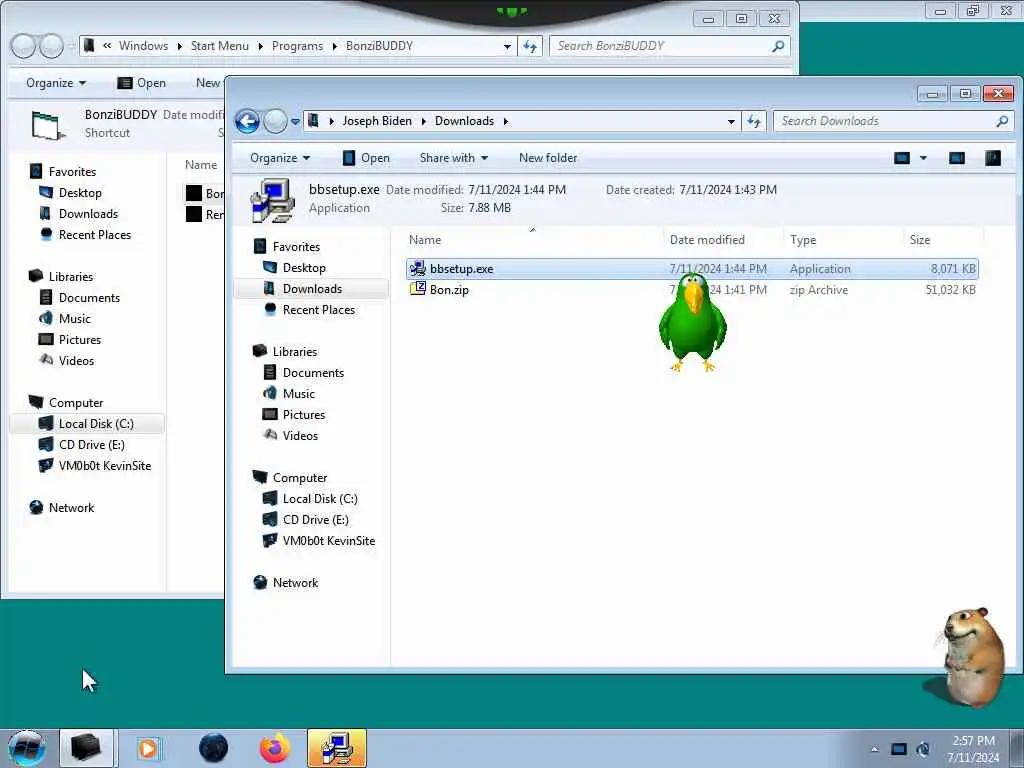Click the help icon in Downloads toolbar
The height and width of the screenshot is (768, 1024).
(993, 158)
